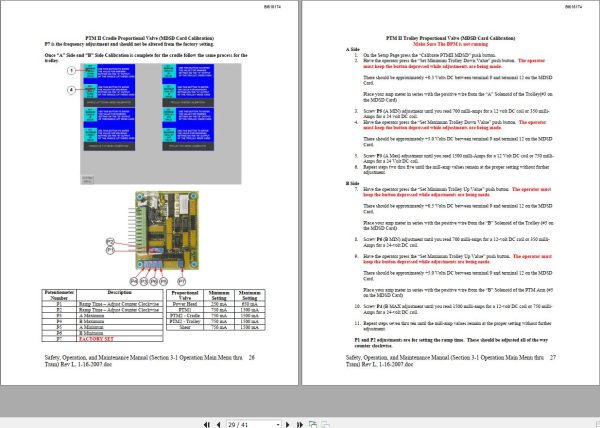
Task: Click the 'PTM2 - Trolley' table cell
Action: tap(185, 321)
